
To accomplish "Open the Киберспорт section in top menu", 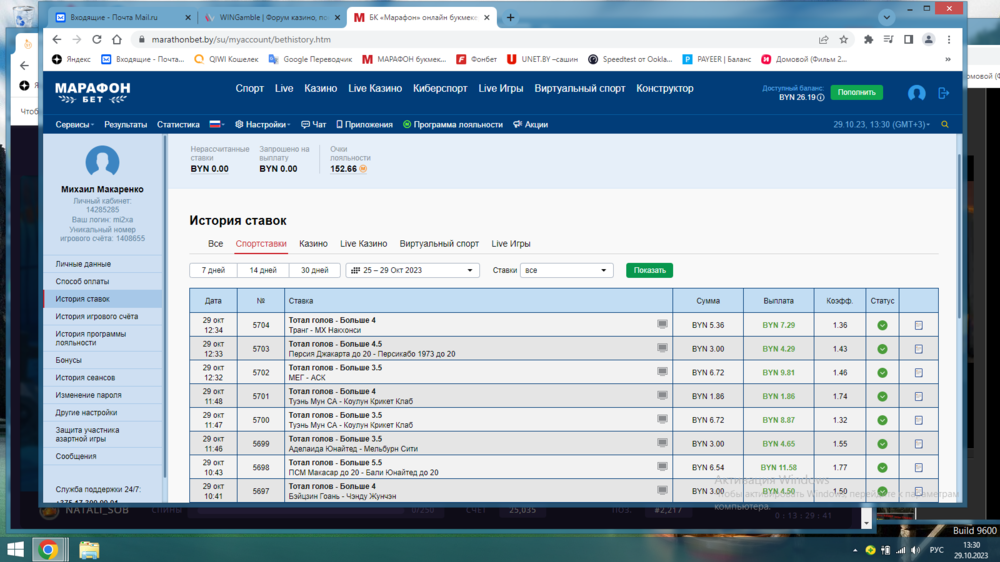I will tap(440, 89).
